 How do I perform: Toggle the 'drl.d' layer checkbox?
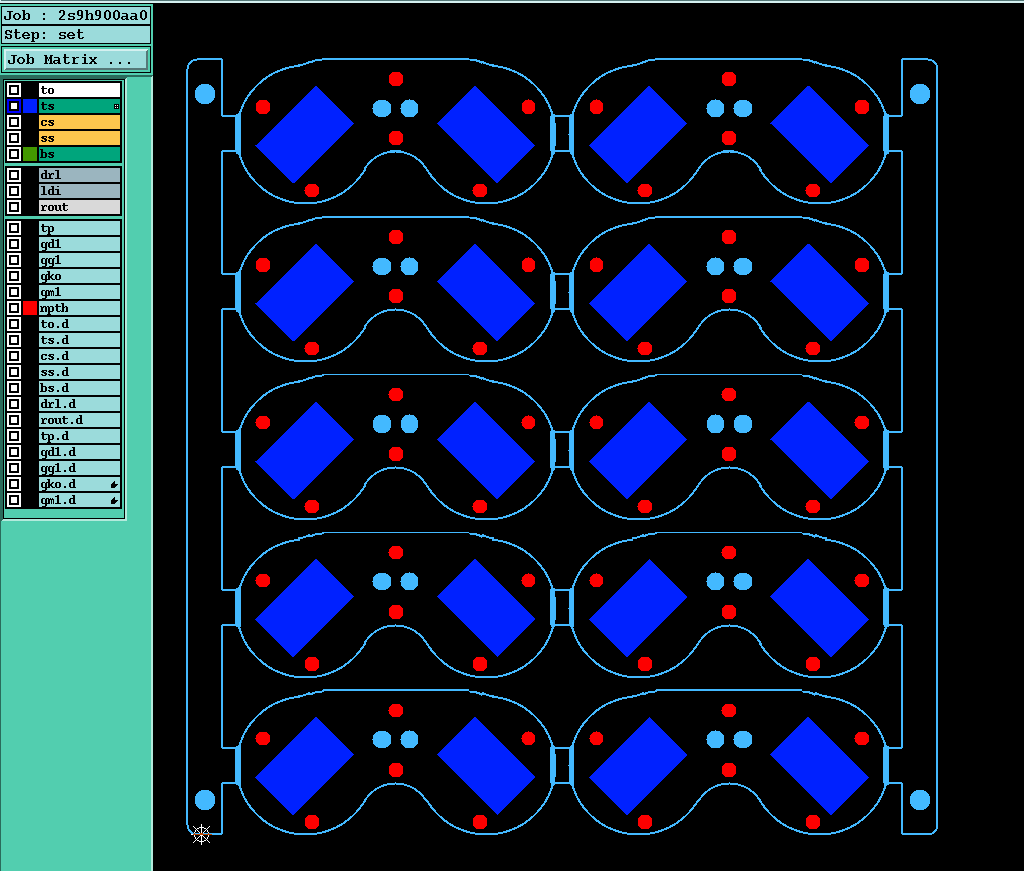pos(14,404)
